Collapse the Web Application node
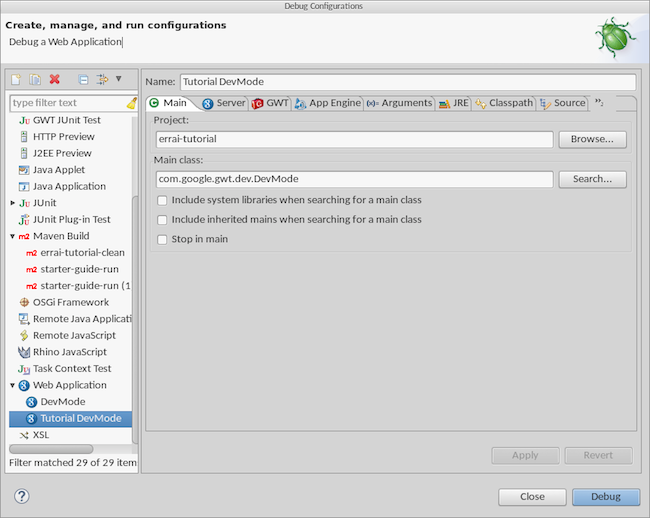650x518 pixels. click(x=12, y=385)
